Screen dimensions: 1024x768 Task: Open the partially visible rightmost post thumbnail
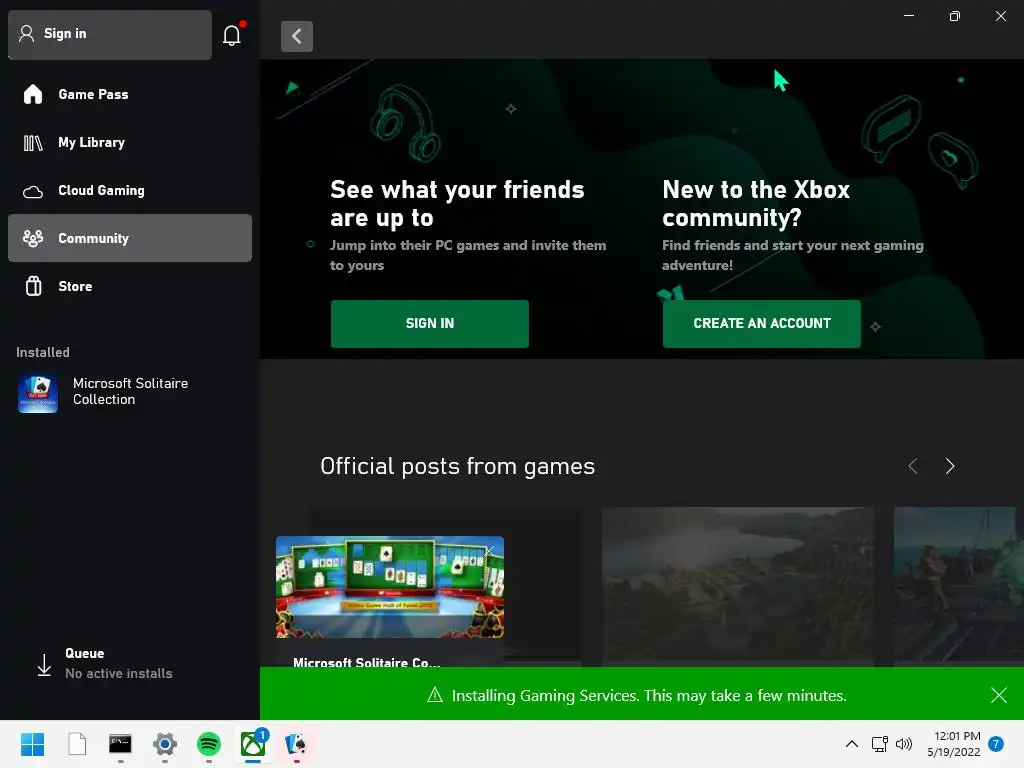click(x=958, y=586)
